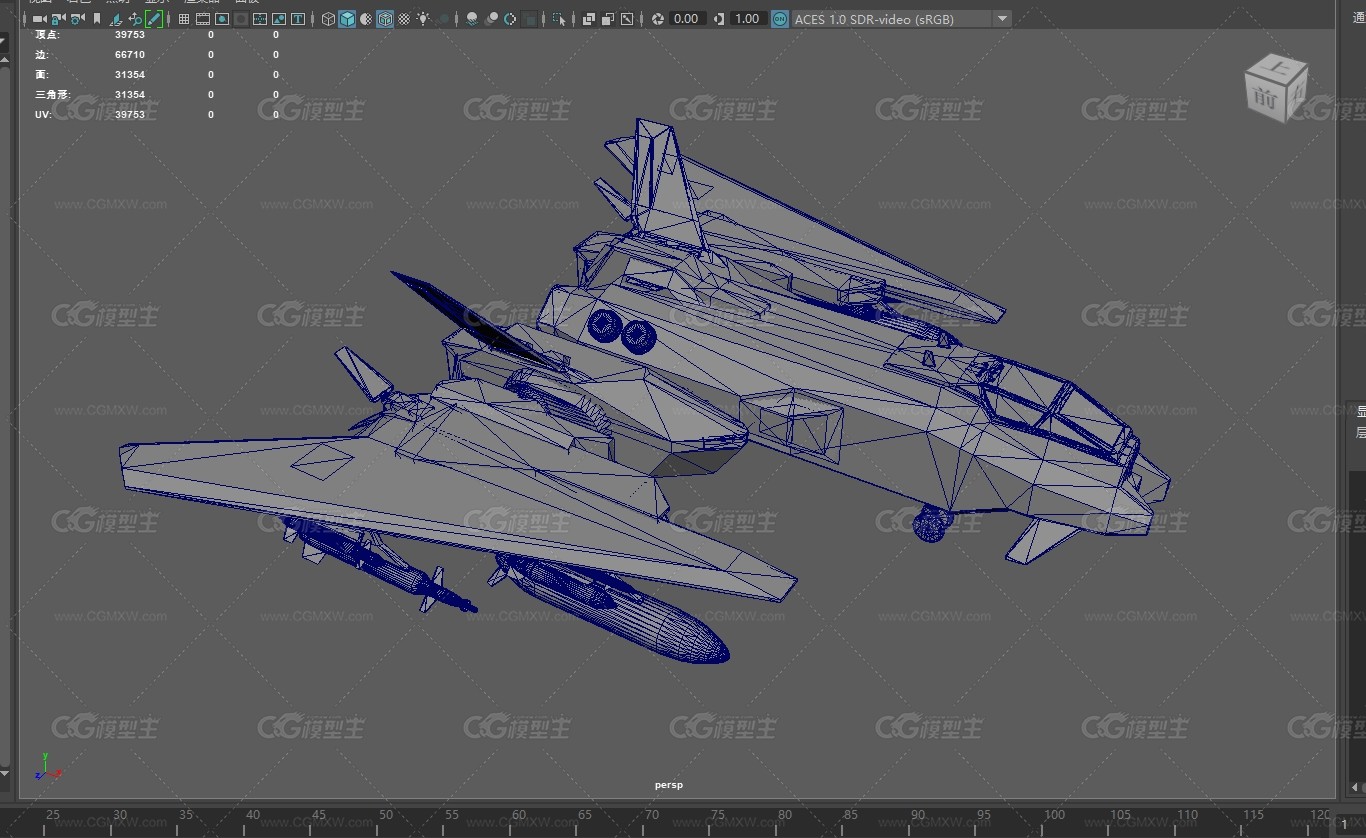Image resolution: width=1366 pixels, height=838 pixels.
Task: Toggle Wireframe on Shaded icon
Action: coord(385,19)
